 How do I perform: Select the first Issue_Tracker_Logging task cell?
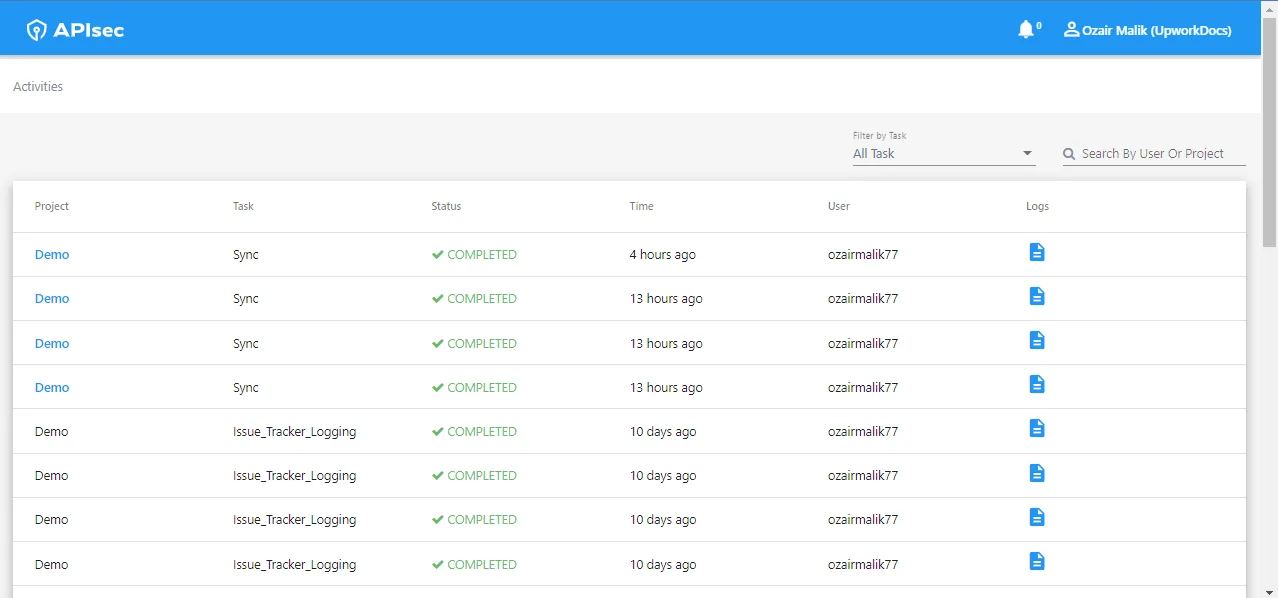coord(295,432)
